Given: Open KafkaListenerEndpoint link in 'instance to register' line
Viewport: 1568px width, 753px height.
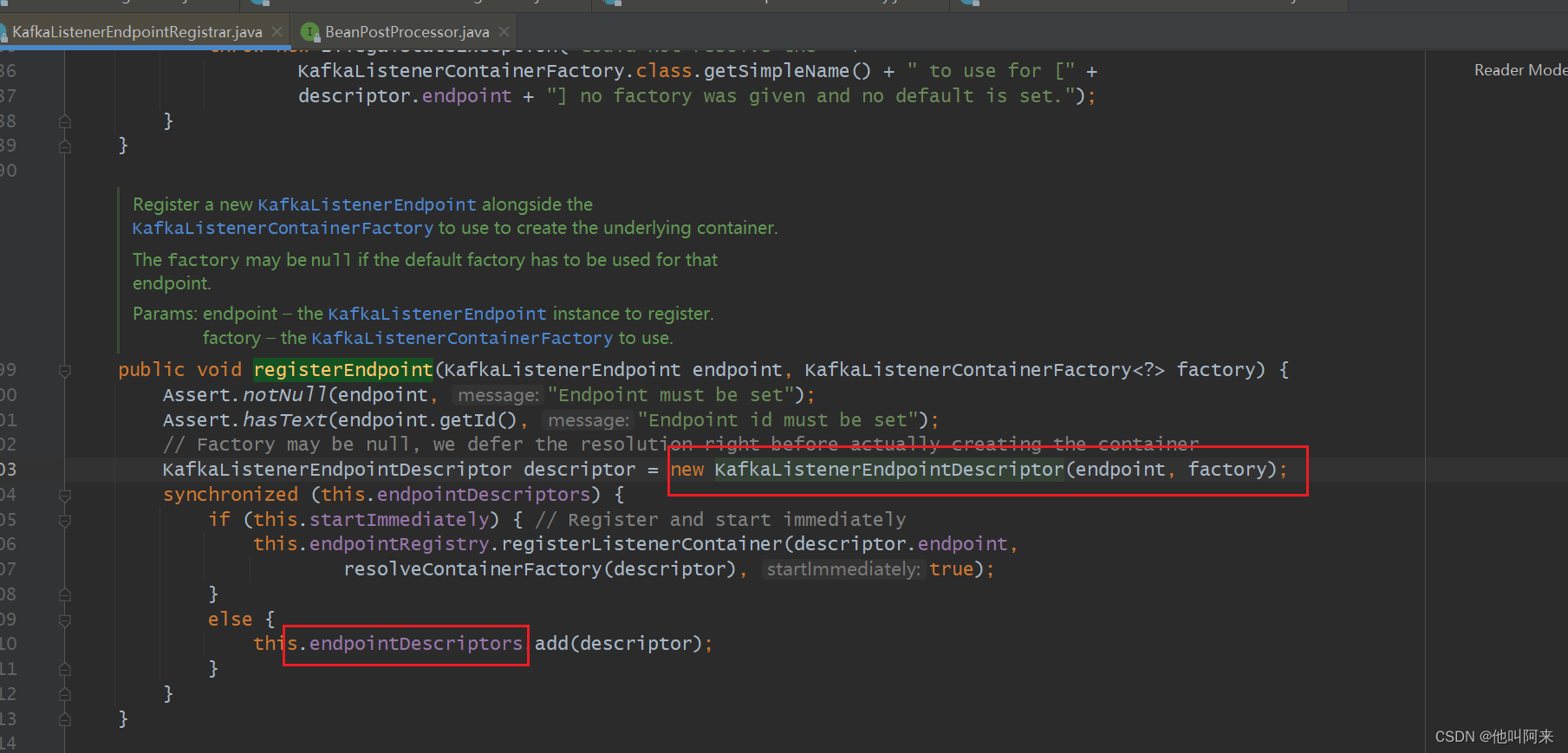Looking at the screenshot, I should coord(437,314).
